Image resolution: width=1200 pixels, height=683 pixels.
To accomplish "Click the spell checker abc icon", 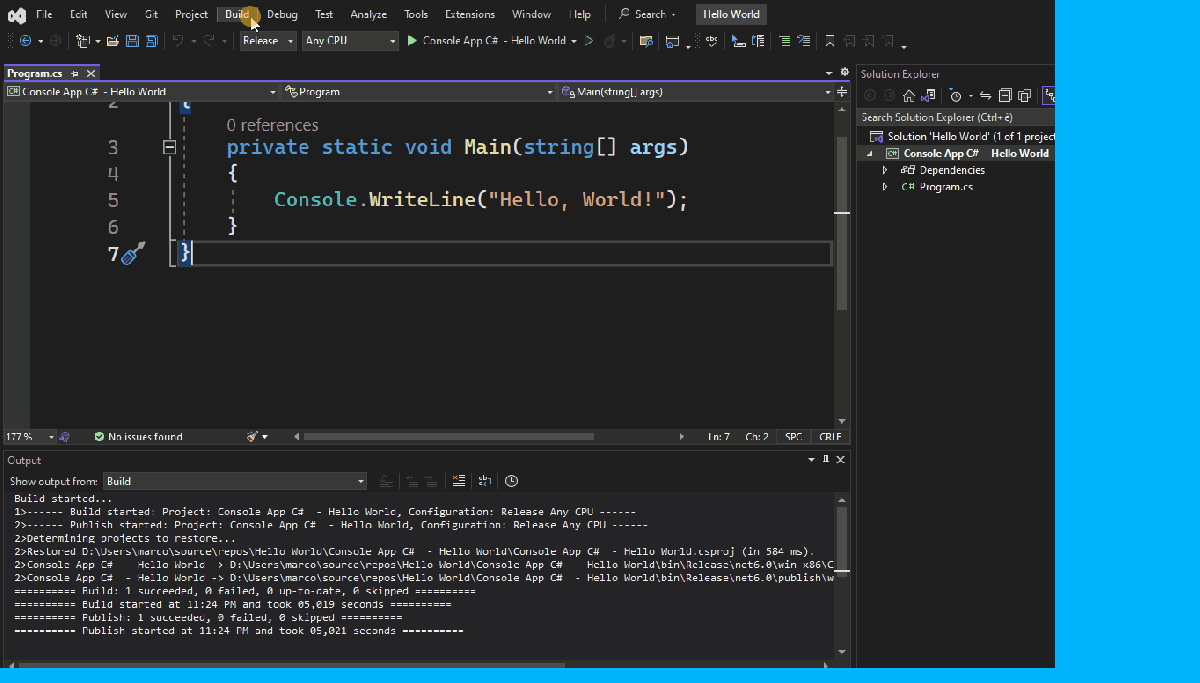I will pos(711,41).
